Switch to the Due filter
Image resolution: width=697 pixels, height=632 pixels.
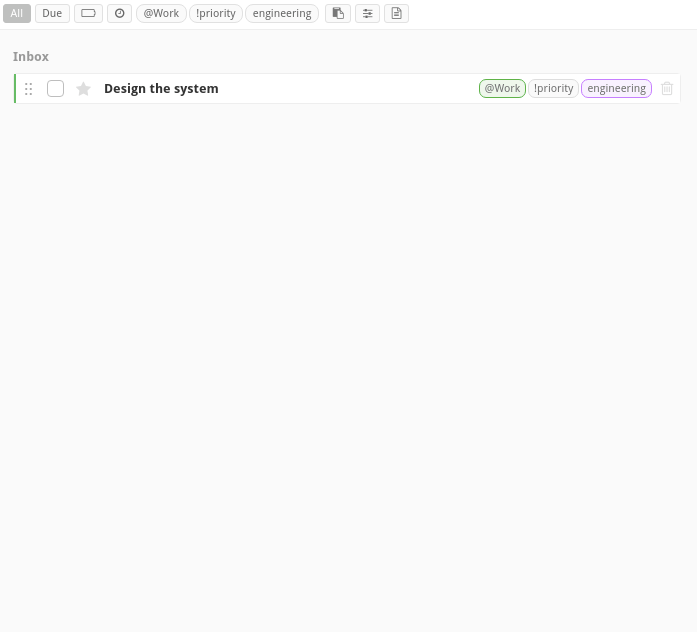(52, 14)
